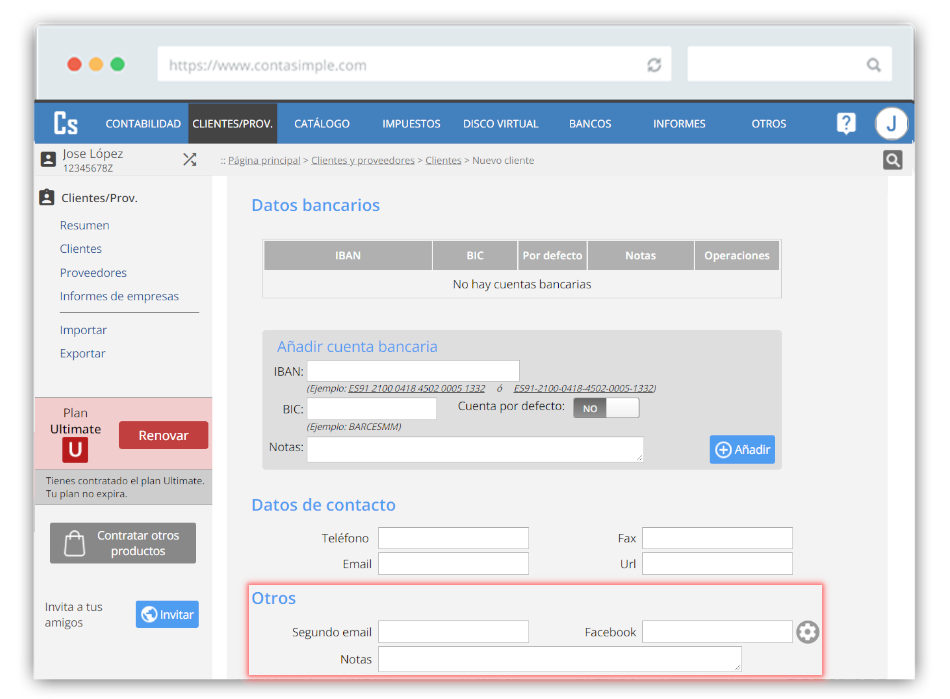Open the help question mark icon
The image size is (950, 699).
(846, 123)
